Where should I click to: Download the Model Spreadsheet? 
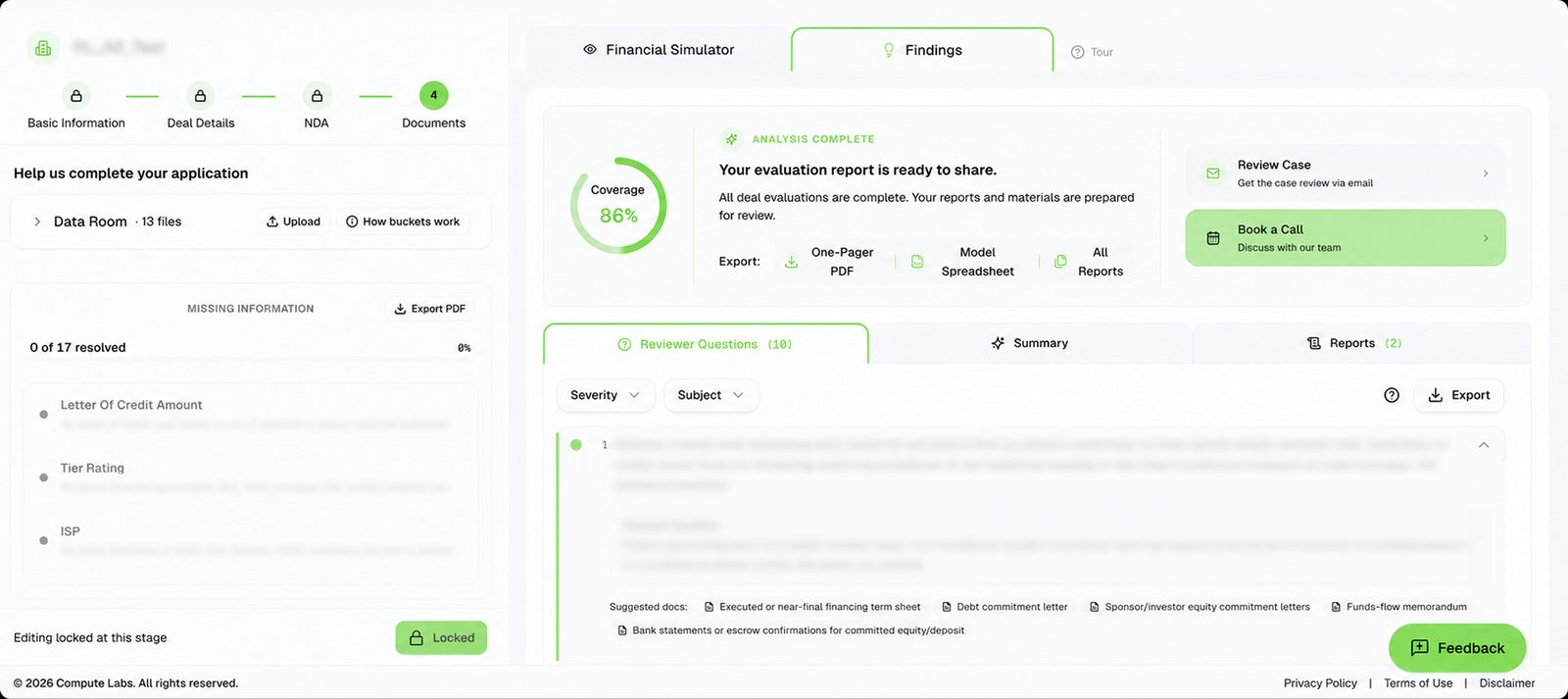[963, 262]
